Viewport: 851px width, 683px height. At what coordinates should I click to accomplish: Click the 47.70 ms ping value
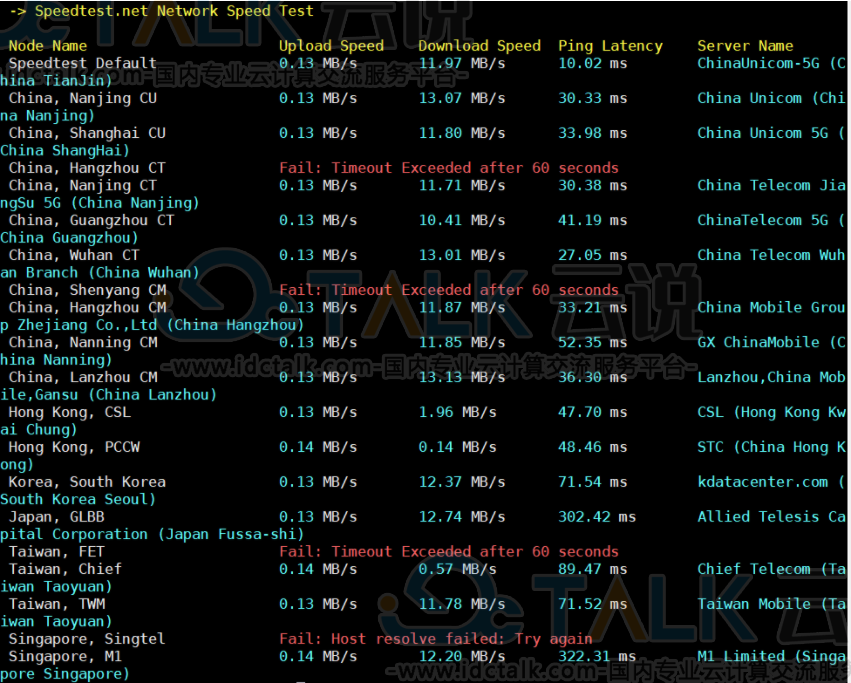coord(593,413)
